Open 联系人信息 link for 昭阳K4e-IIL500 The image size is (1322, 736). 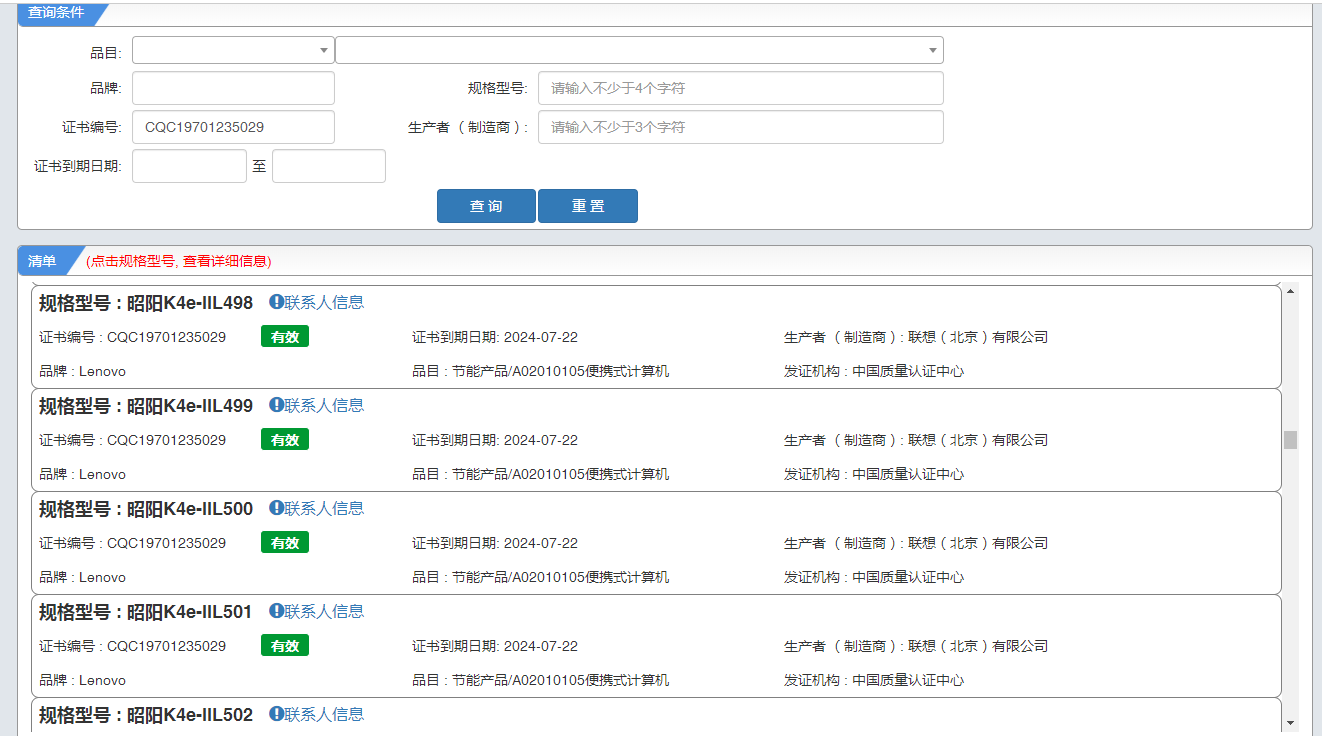(x=324, y=508)
